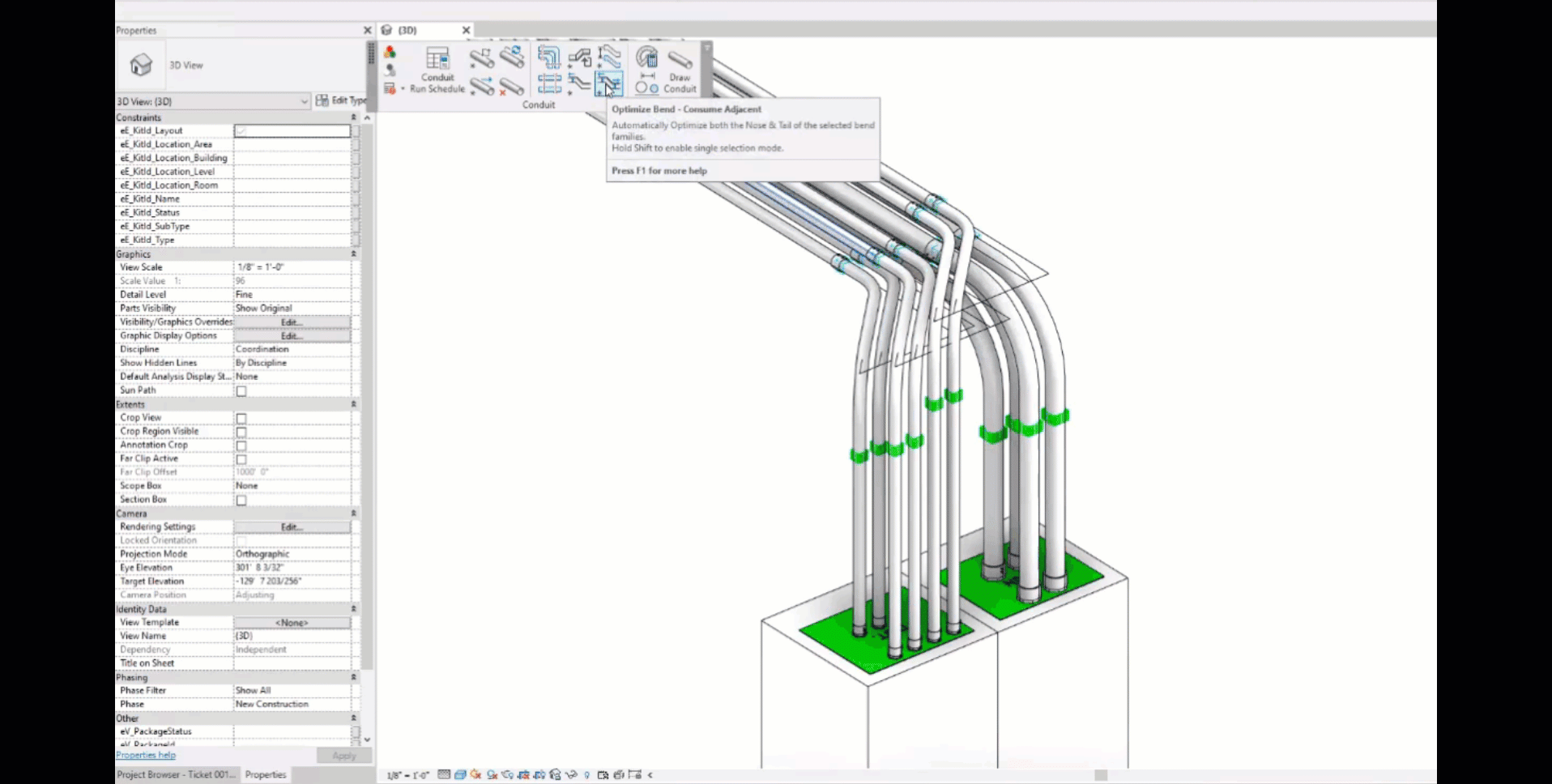This screenshot has width=1552, height=784.
Task: Click Reveal Hidden Elements lightbulb icon
Action: [587, 775]
